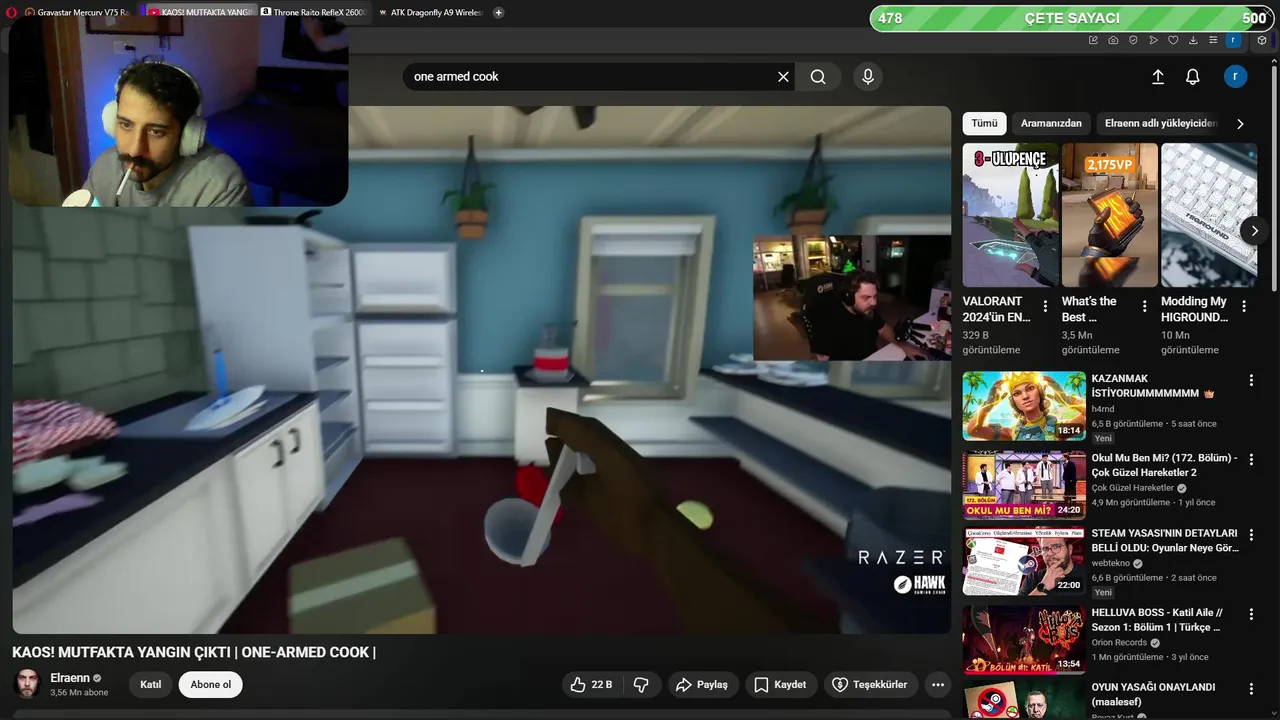Click the Abone ol subscribe button
1280x720 pixels.
tap(211, 685)
